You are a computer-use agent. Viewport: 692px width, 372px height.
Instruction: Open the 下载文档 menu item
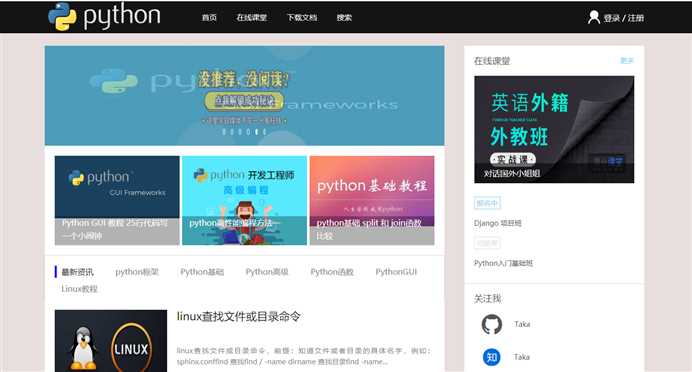tap(302, 18)
